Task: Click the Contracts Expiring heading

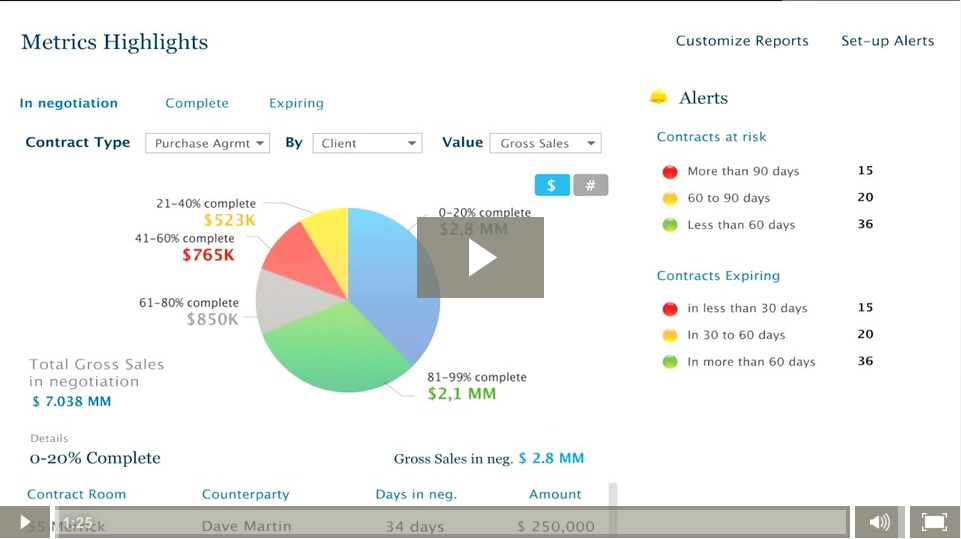Action: click(x=718, y=276)
